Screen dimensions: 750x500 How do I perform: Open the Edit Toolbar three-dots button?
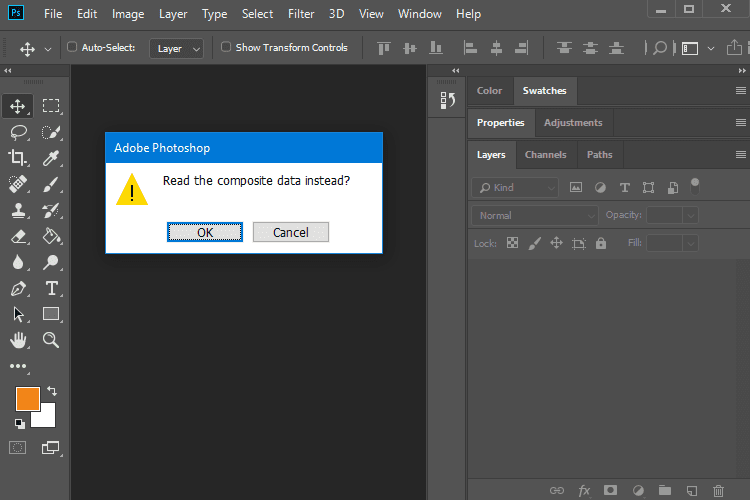[18, 367]
